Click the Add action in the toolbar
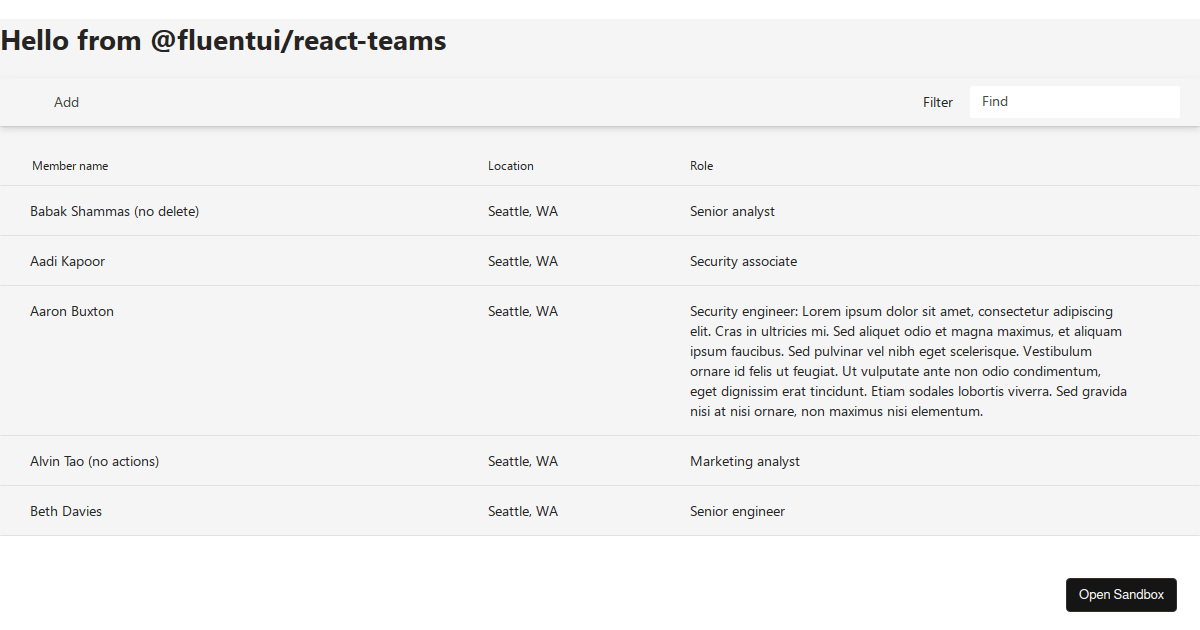Screen dimensions: 1200x630 [x=66, y=102]
